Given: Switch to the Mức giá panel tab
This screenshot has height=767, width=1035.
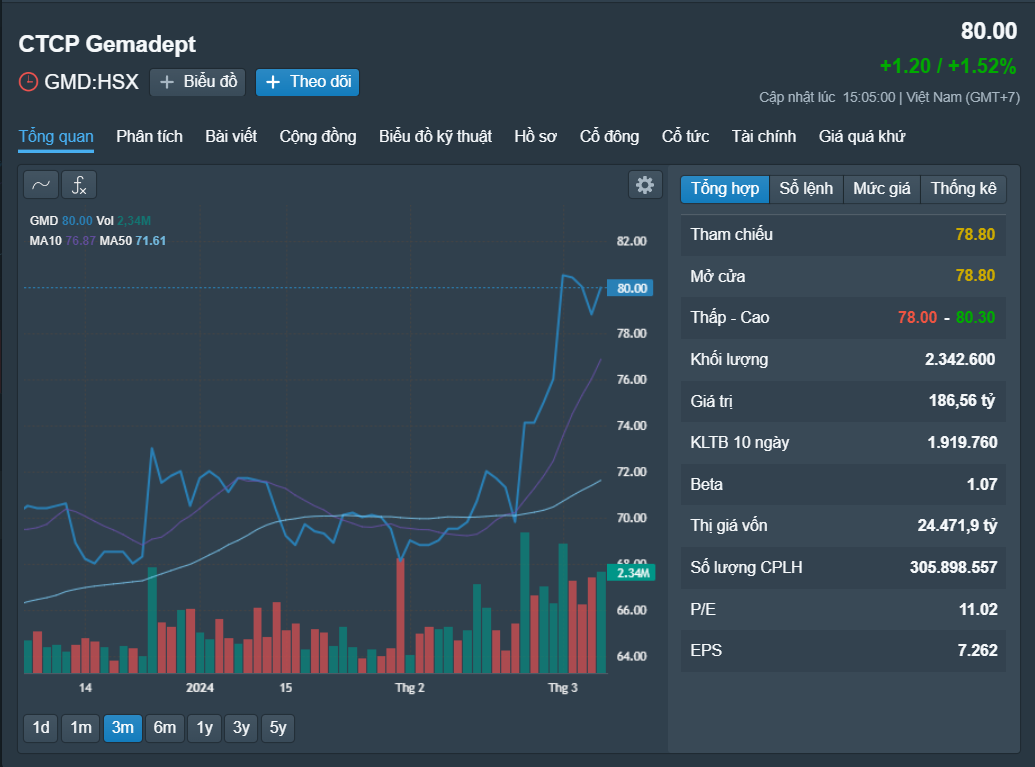Looking at the screenshot, I should [x=882, y=189].
